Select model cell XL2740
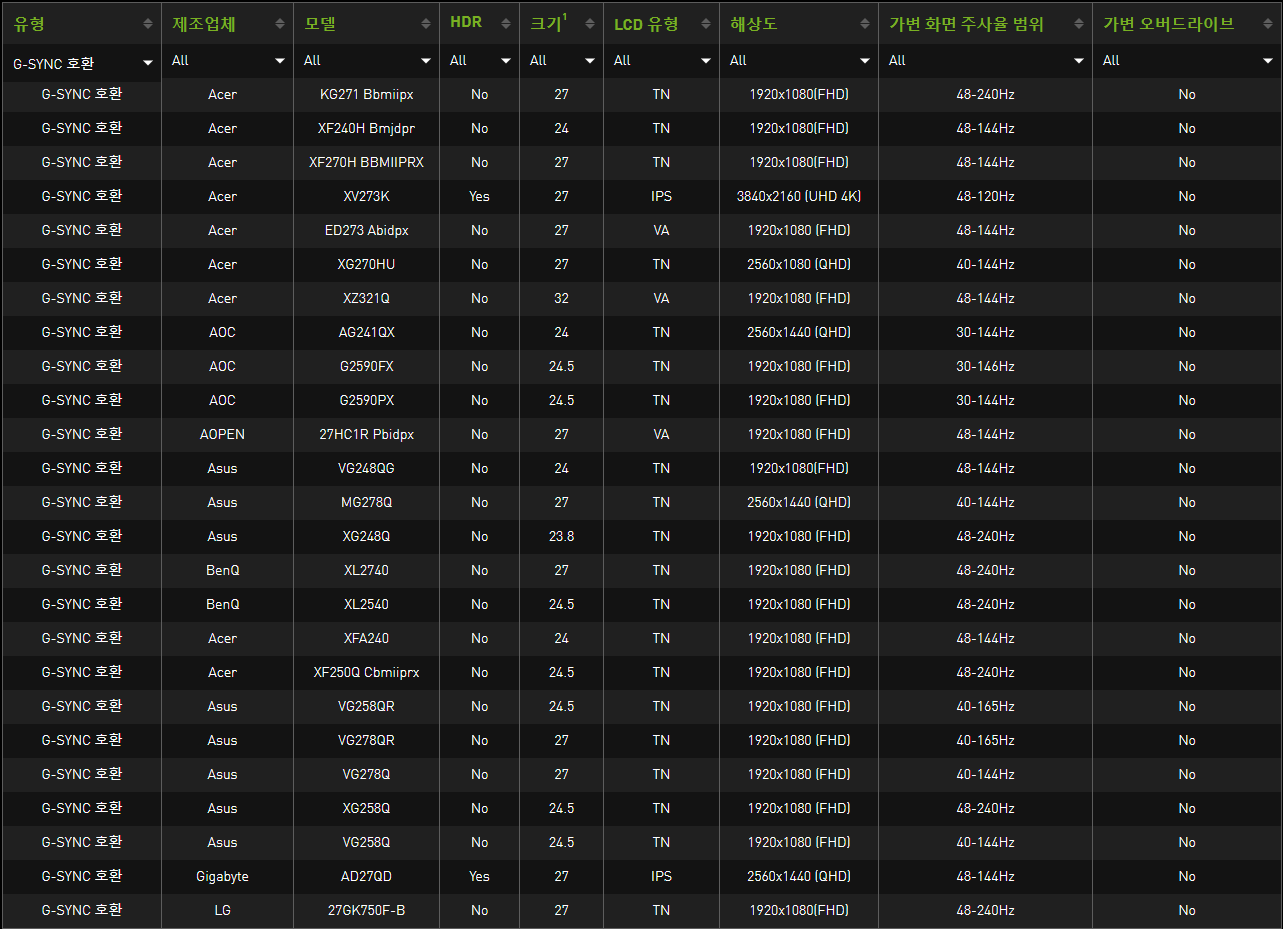Image resolution: width=1283 pixels, height=929 pixels. pos(366,571)
